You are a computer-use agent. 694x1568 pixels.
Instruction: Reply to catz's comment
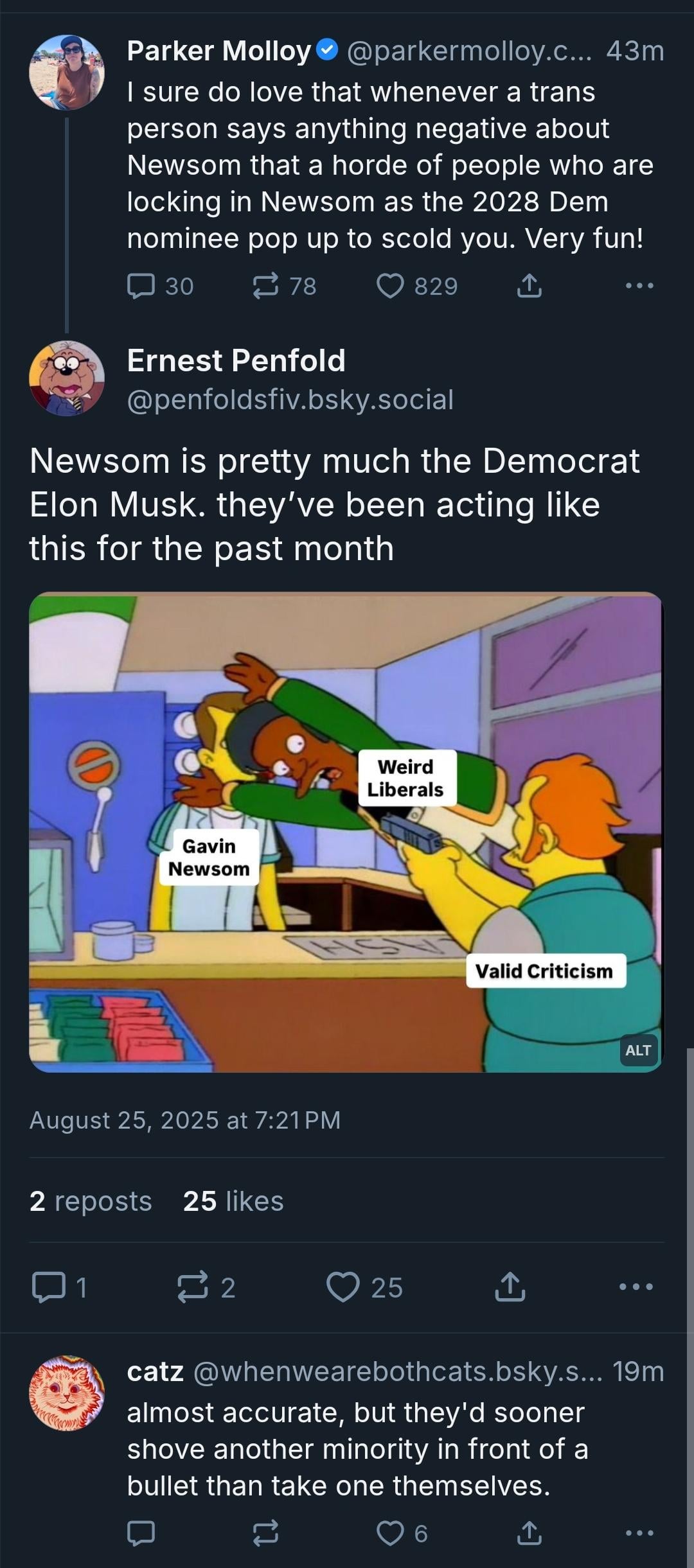(141, 1533)
